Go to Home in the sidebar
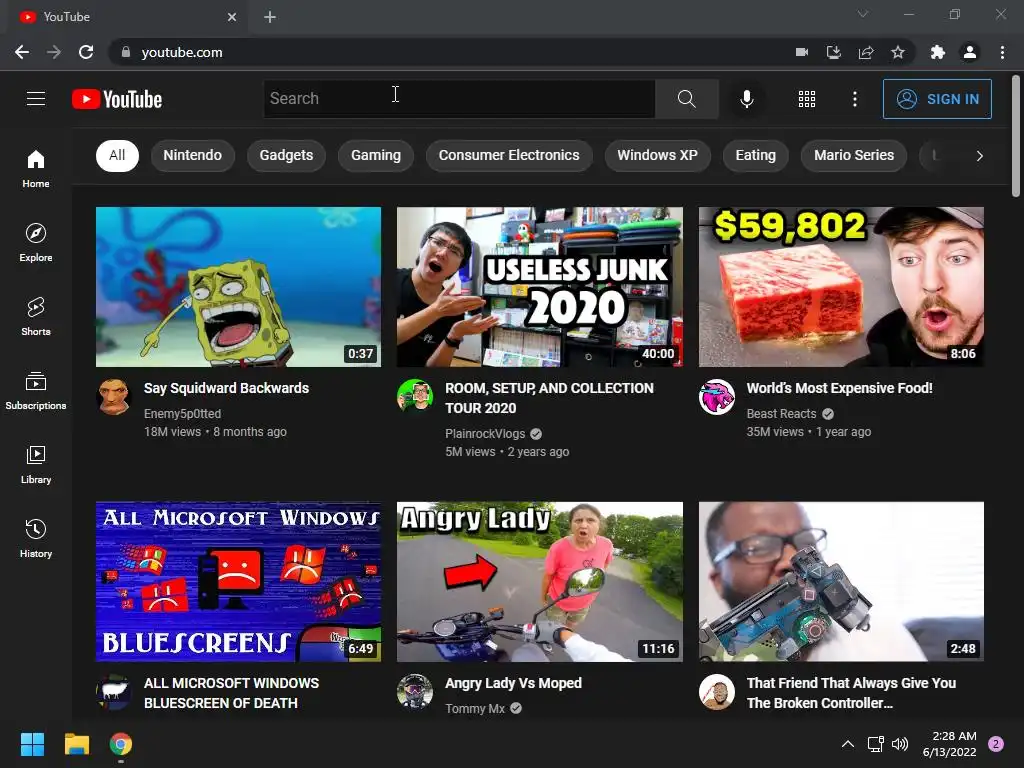1024x768 pixels. 36,168
